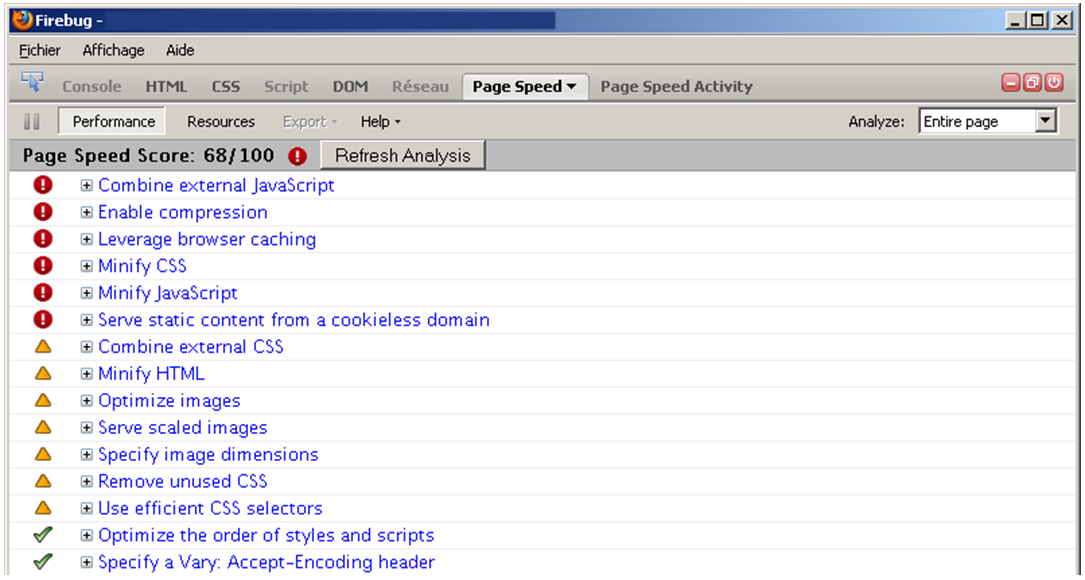
Task: Click the red error icon next to Page Speed Score
Action: pos(295,155)
